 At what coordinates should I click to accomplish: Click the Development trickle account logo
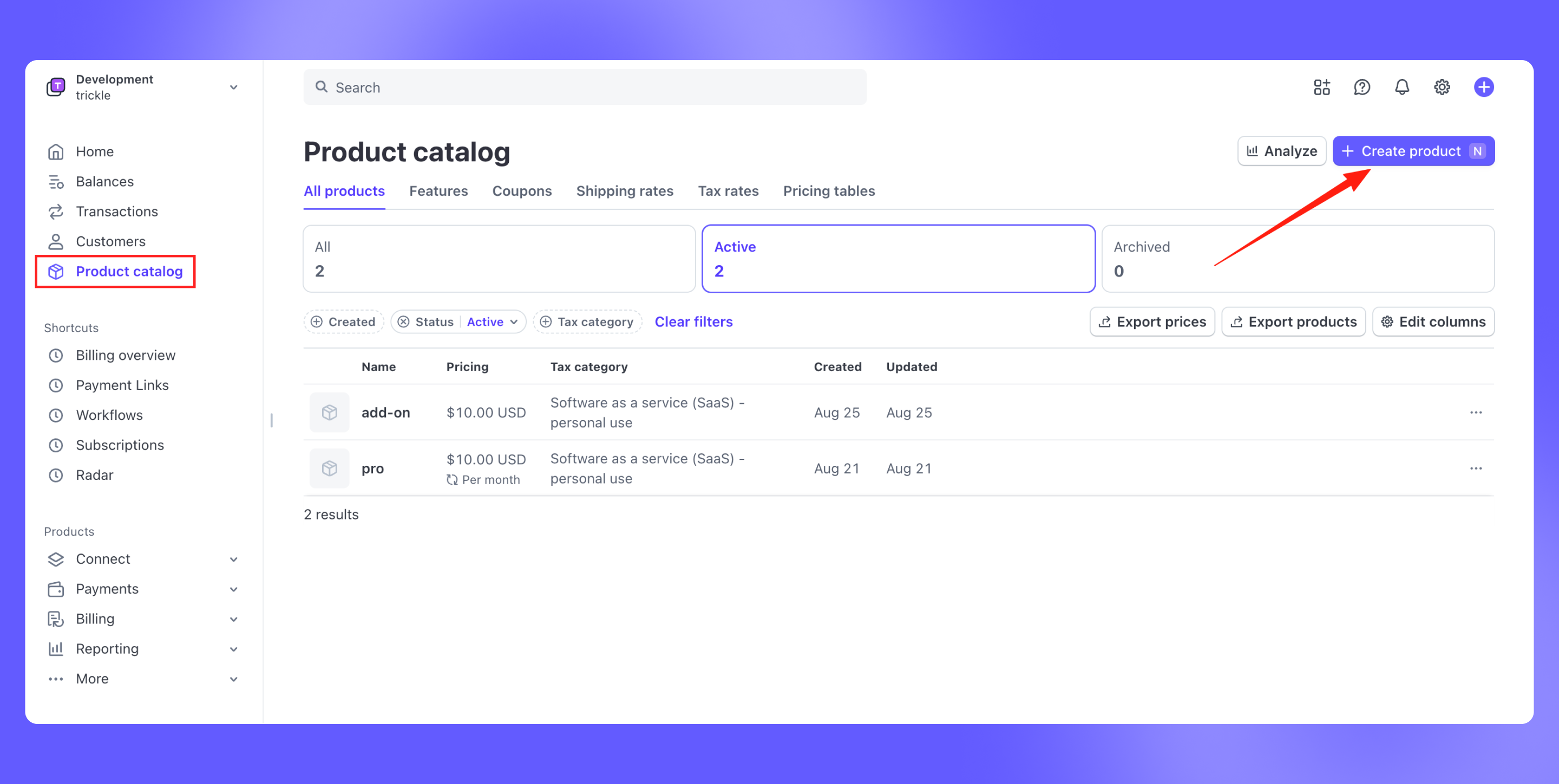pyautogui.click(x=56, y=87)
